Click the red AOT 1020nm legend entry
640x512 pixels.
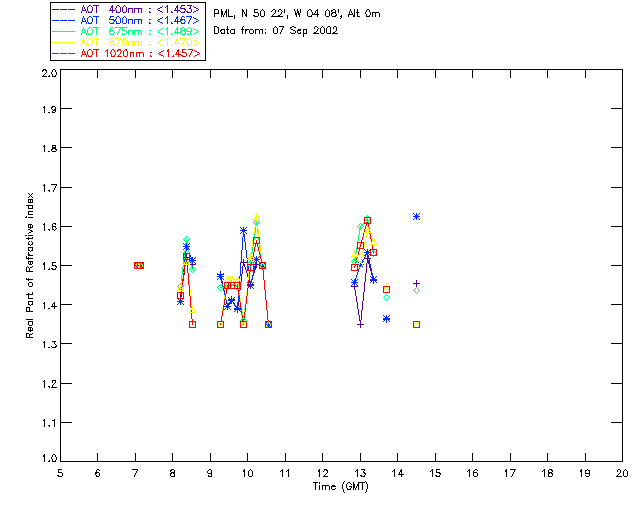[x=128, y=52]
